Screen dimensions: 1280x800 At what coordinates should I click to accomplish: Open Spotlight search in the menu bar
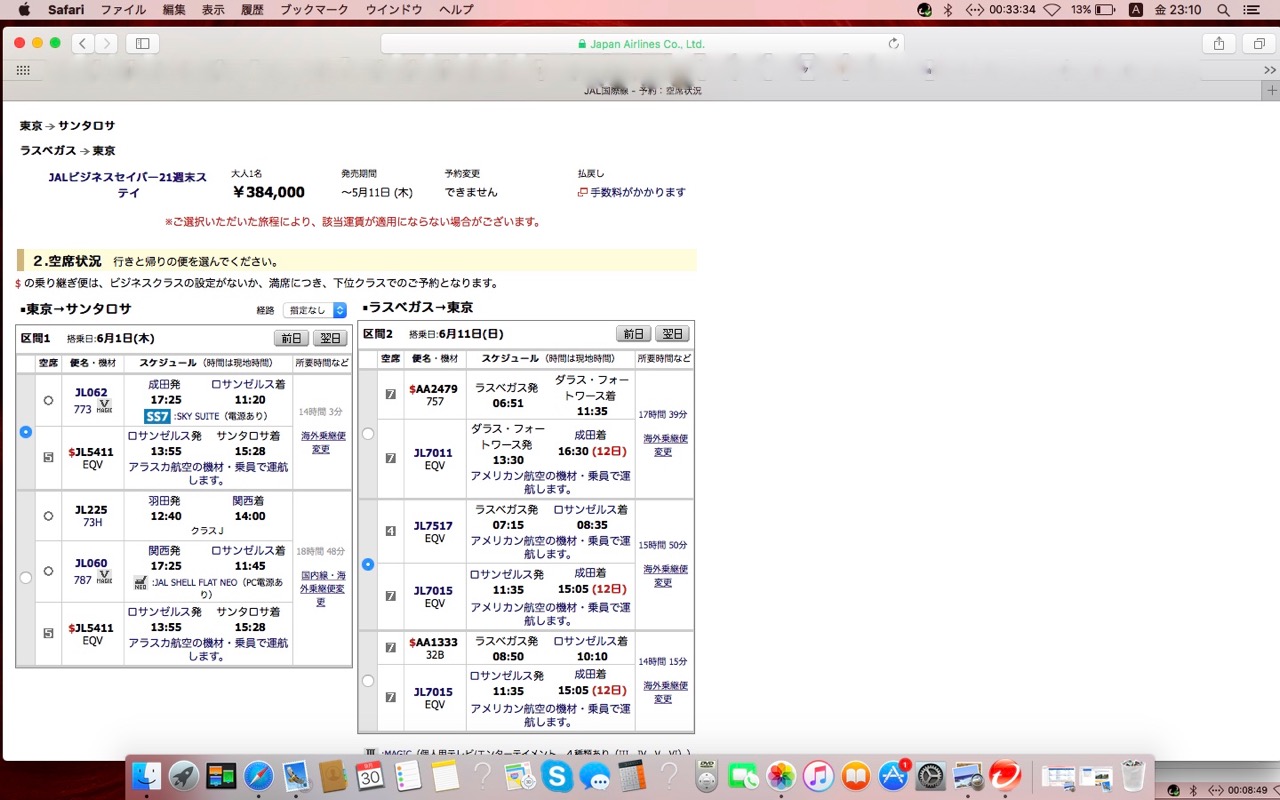point(1224,10)
